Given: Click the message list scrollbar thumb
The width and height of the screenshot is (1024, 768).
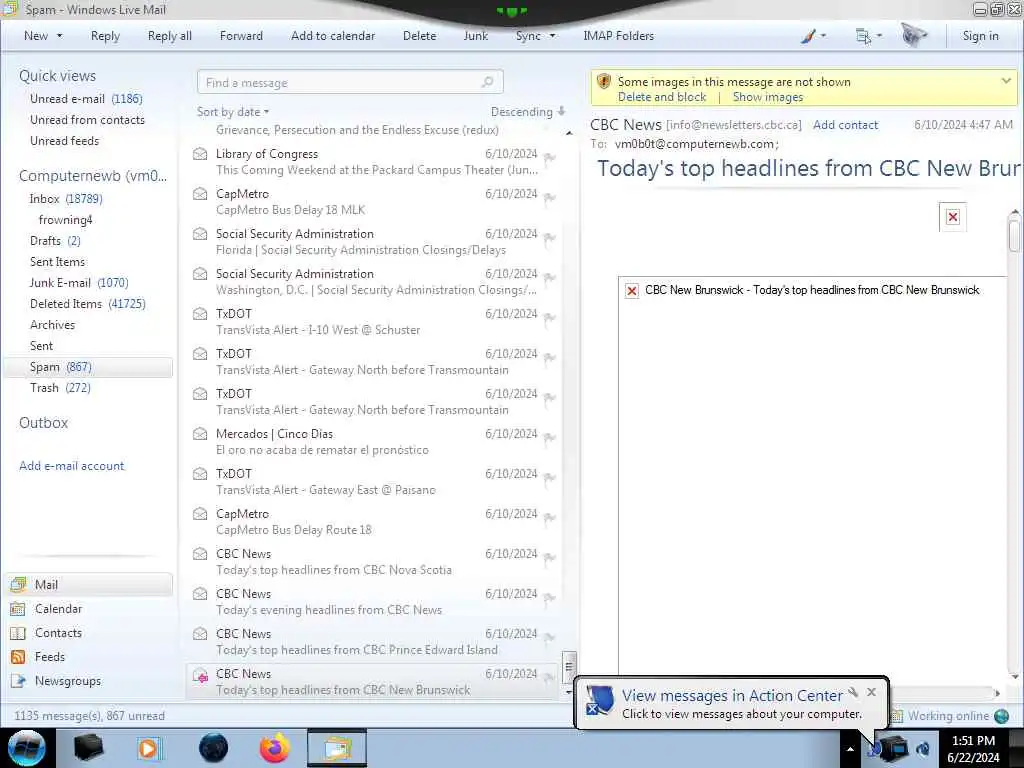Looking at the screenshot, I should [569, 667].
